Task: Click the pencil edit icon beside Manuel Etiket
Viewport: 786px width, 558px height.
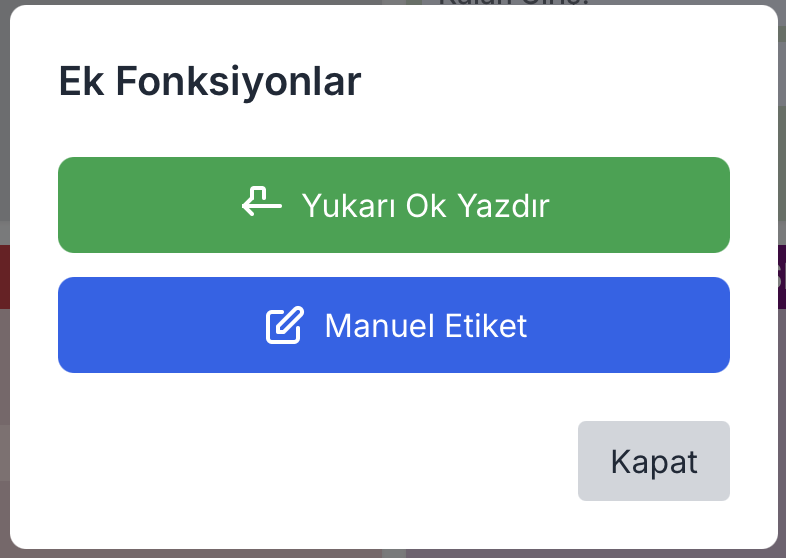Action: pyautogui.click(x=284, y=326)
